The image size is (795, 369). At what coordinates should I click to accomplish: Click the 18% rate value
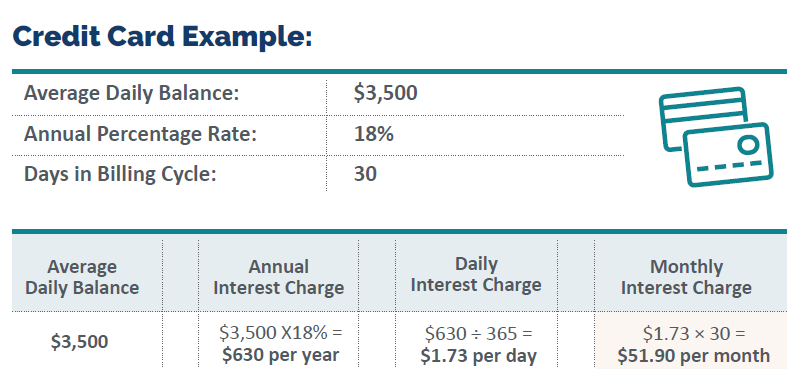coord(374,134)
